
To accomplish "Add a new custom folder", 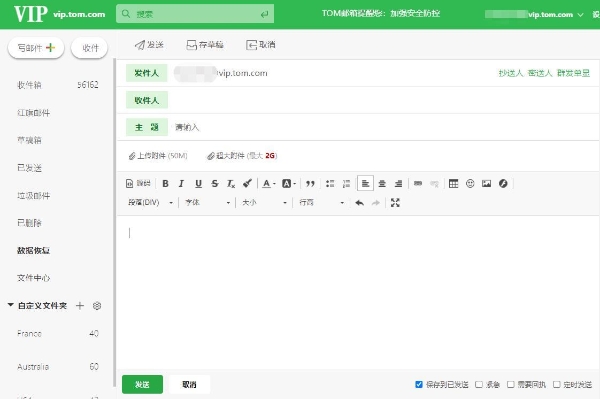I will [80, 305].
